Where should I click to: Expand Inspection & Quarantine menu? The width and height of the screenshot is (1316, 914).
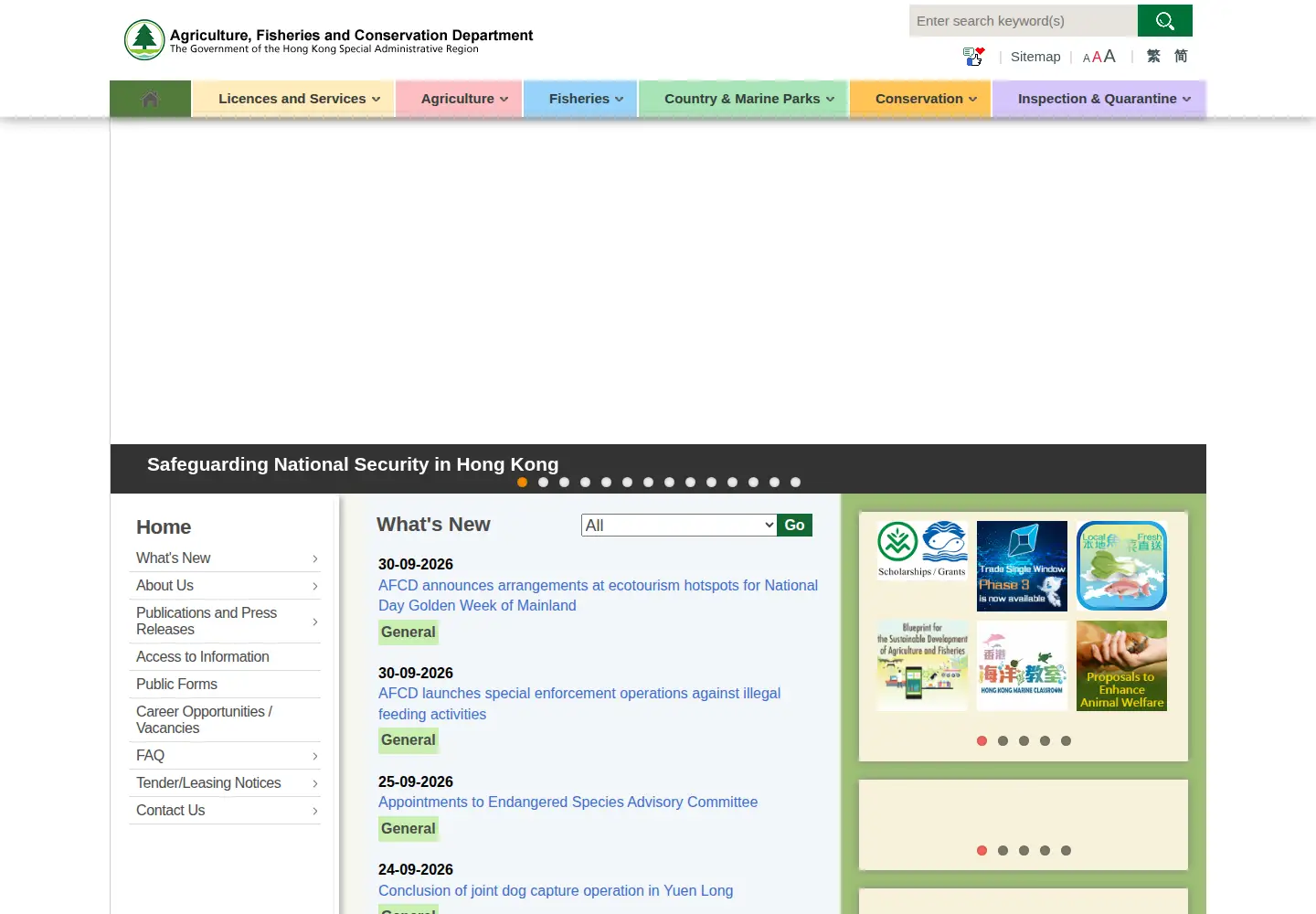[1098, 99]
